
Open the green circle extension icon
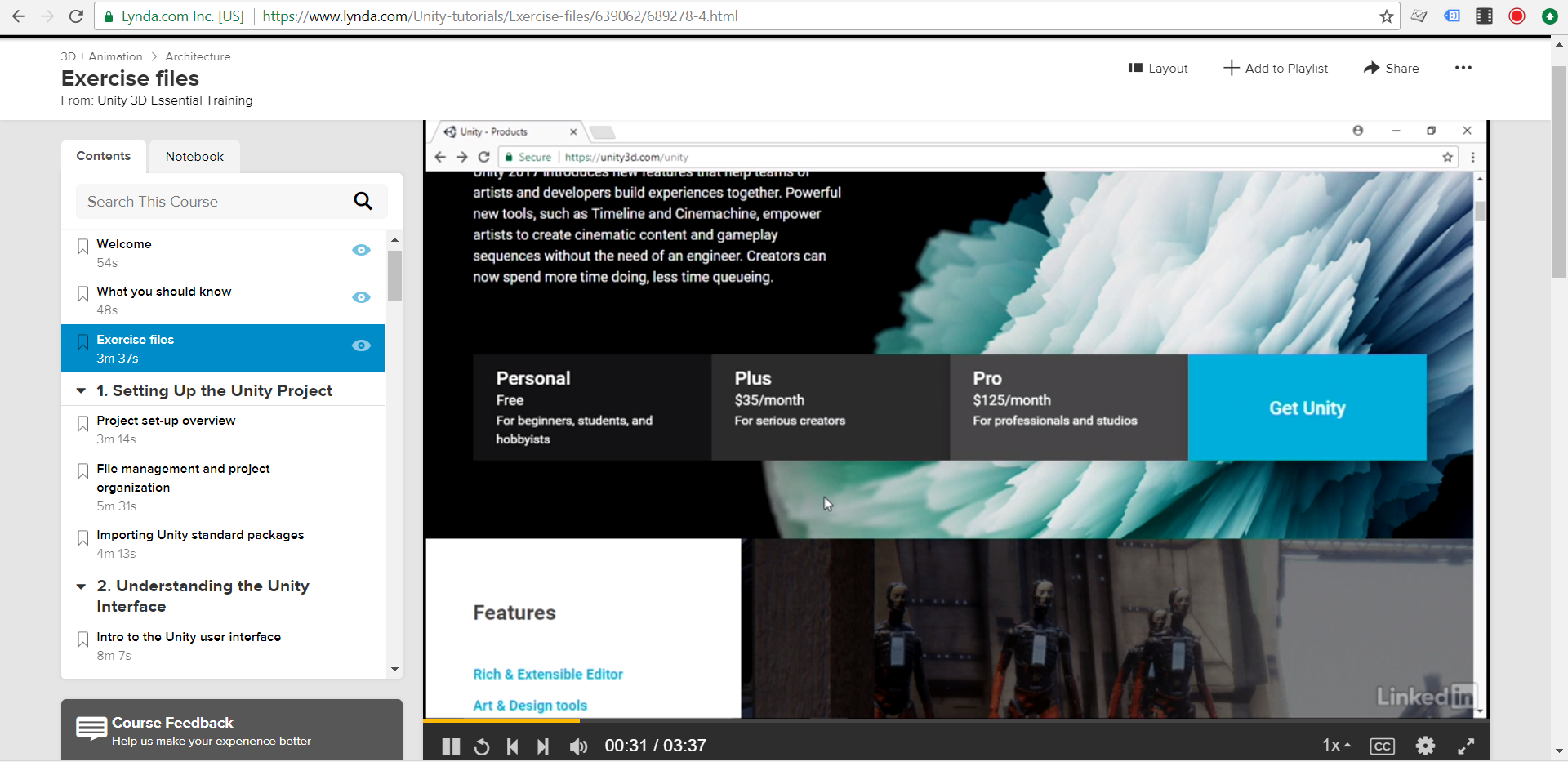pos(1549,16)
